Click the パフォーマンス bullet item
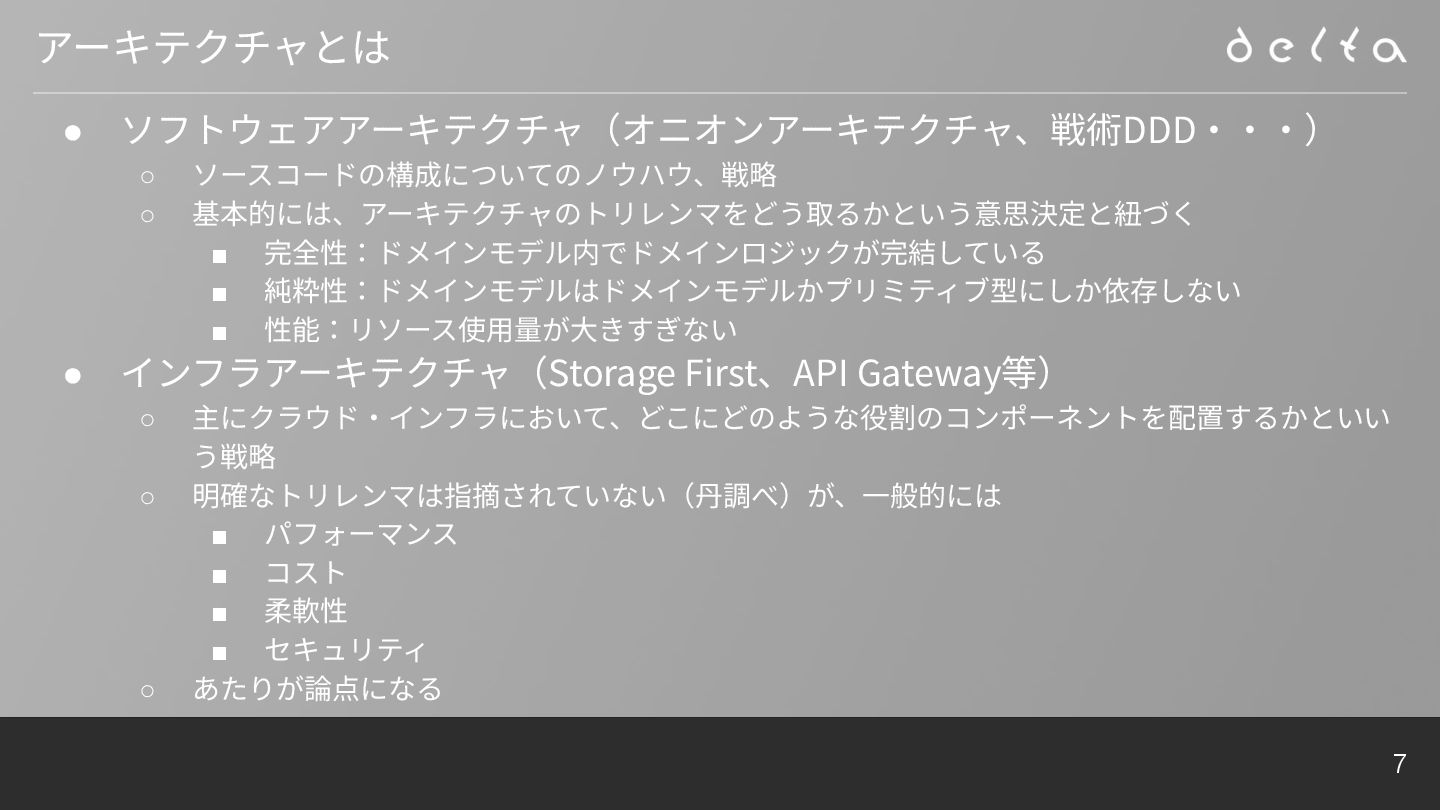1440x810 pixels. 361,533
